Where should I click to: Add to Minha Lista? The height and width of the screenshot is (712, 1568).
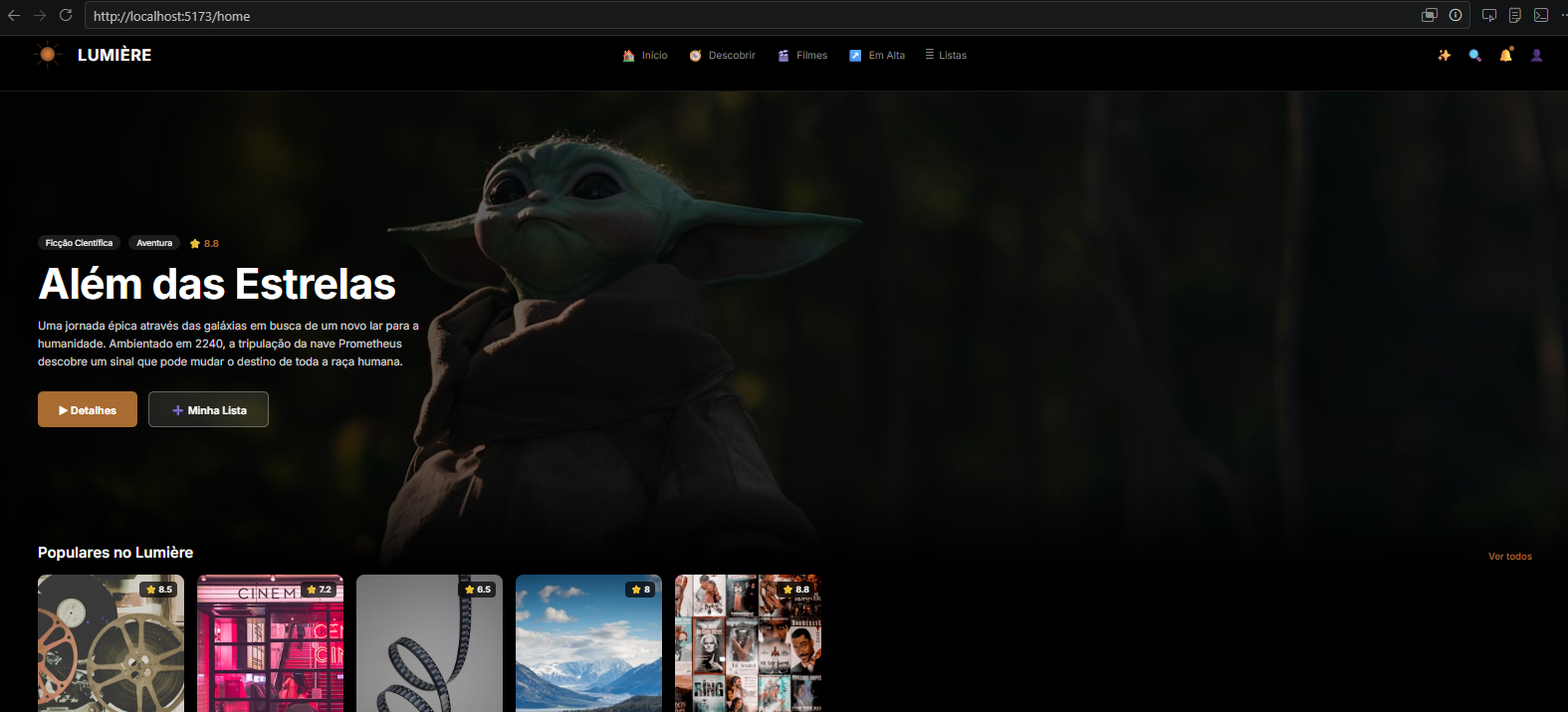(208, 409)
